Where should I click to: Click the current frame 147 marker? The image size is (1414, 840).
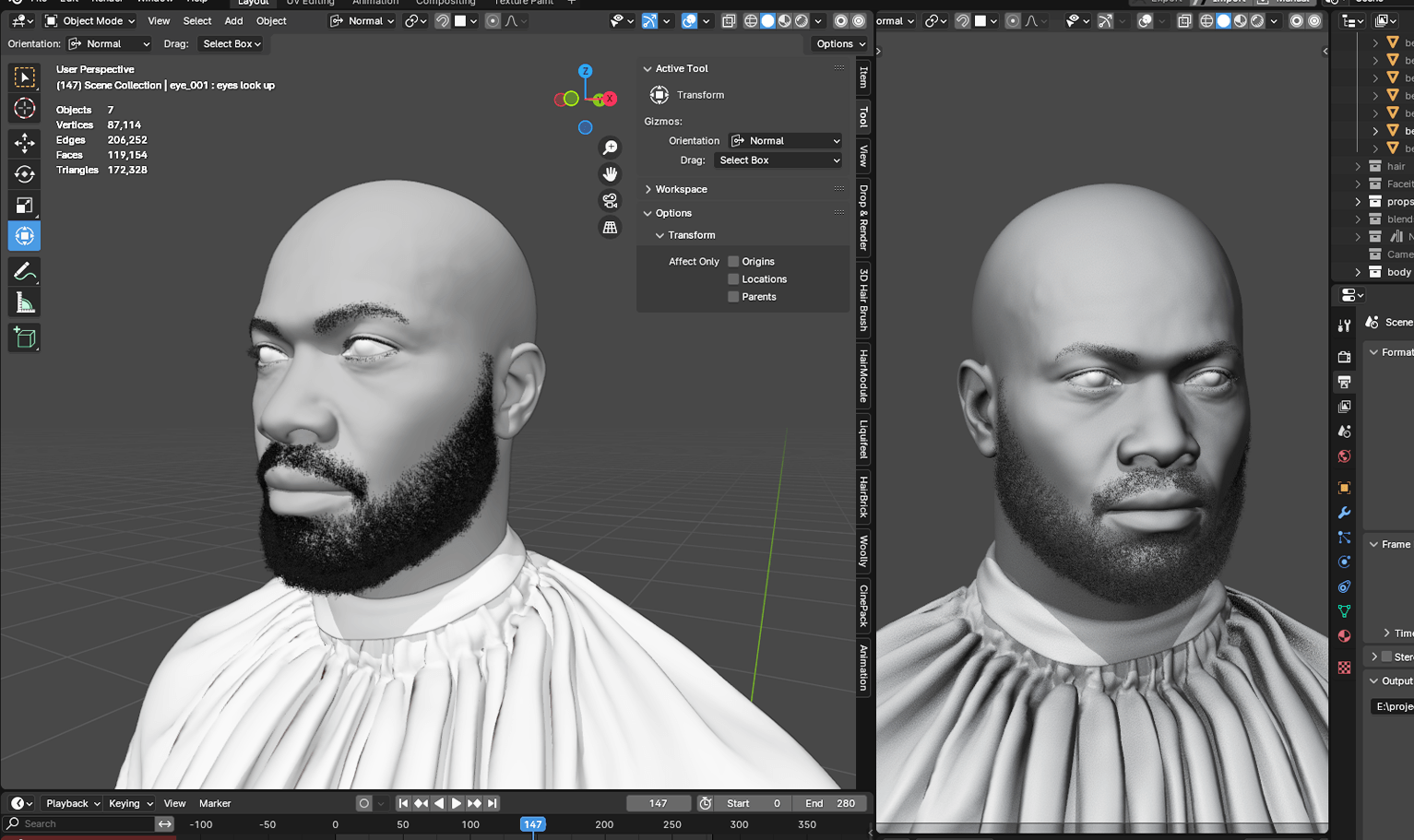[x=533, y=824]
